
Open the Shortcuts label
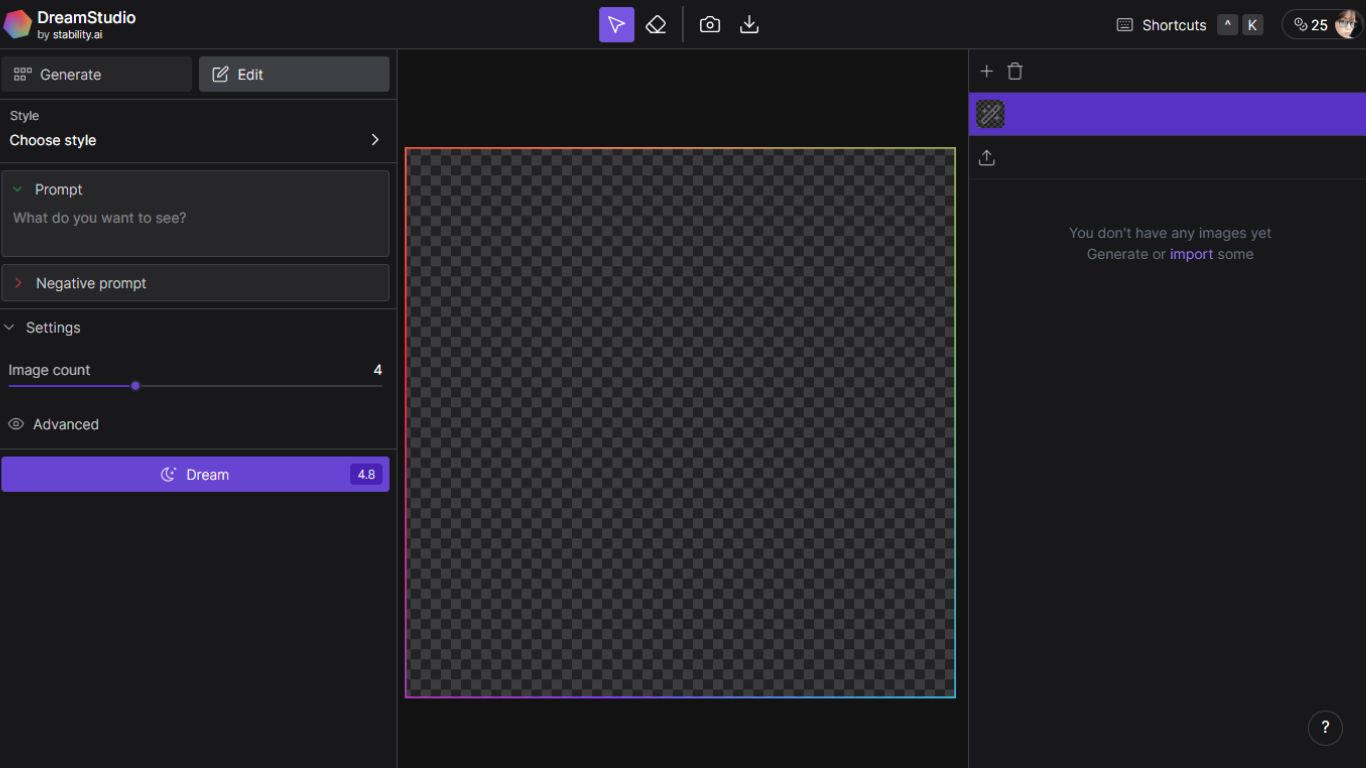tap(1174, 25)
